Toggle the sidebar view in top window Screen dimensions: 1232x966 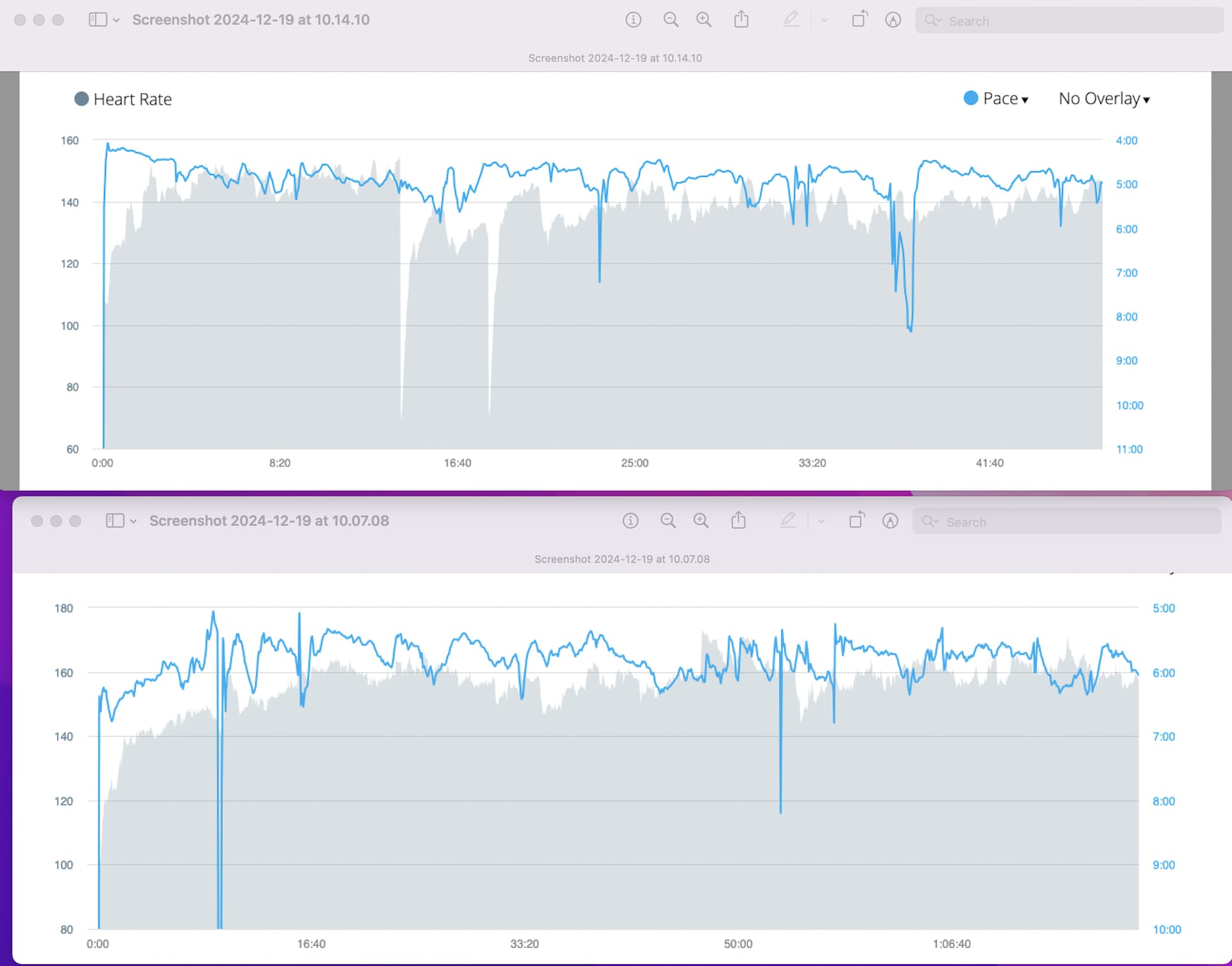click(x=98, y=20)
